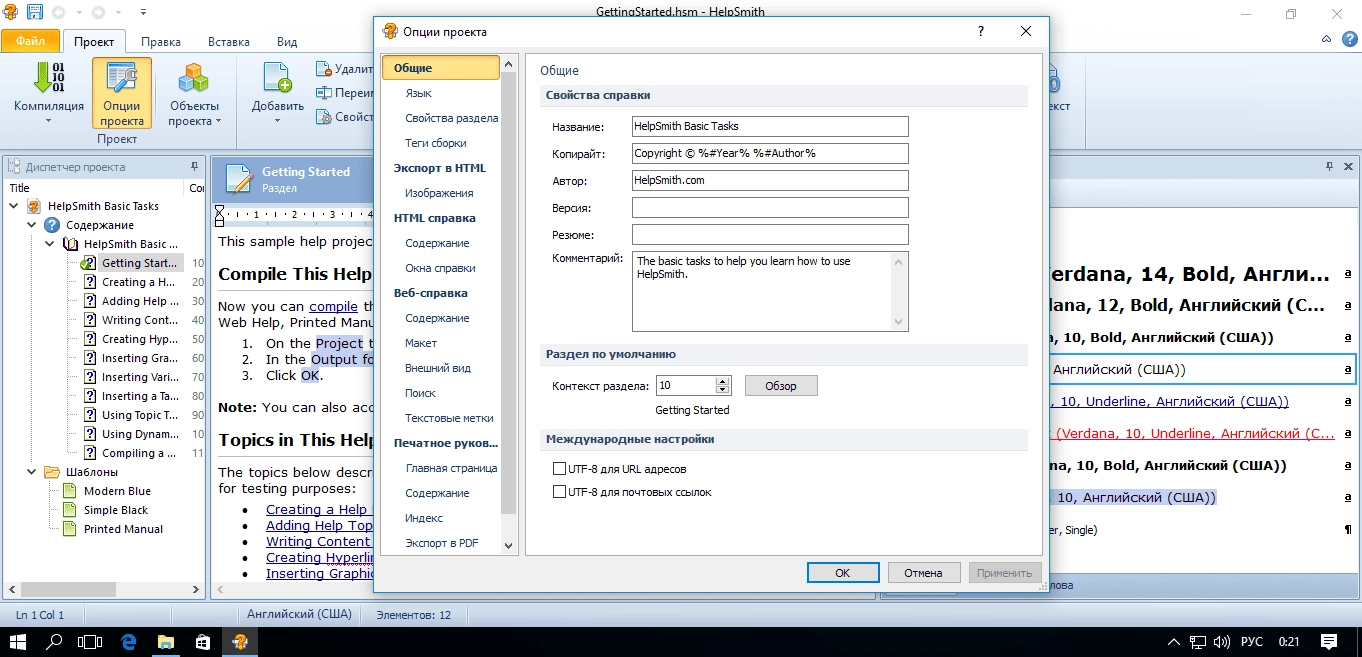Screen dimensions: 1362x657
Task: Switch to the Вставка ribbon tab
Action: 229,42
